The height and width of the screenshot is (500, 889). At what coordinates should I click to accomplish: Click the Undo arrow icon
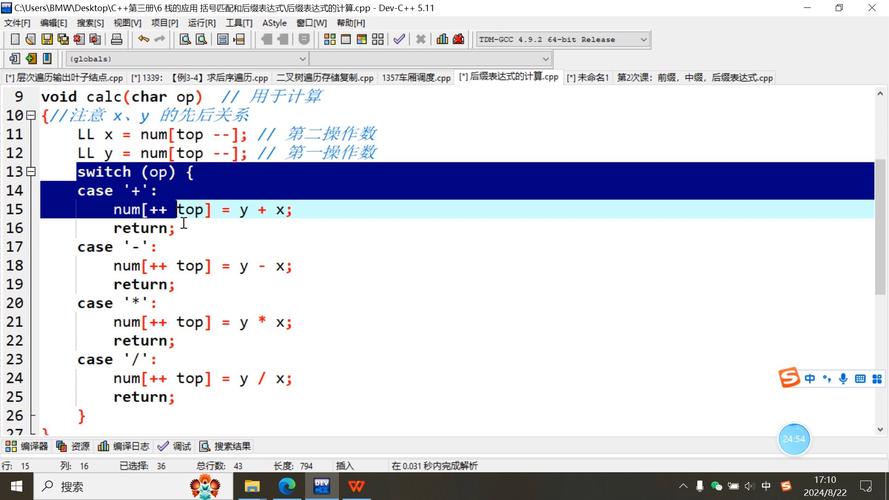coord(144,40)
